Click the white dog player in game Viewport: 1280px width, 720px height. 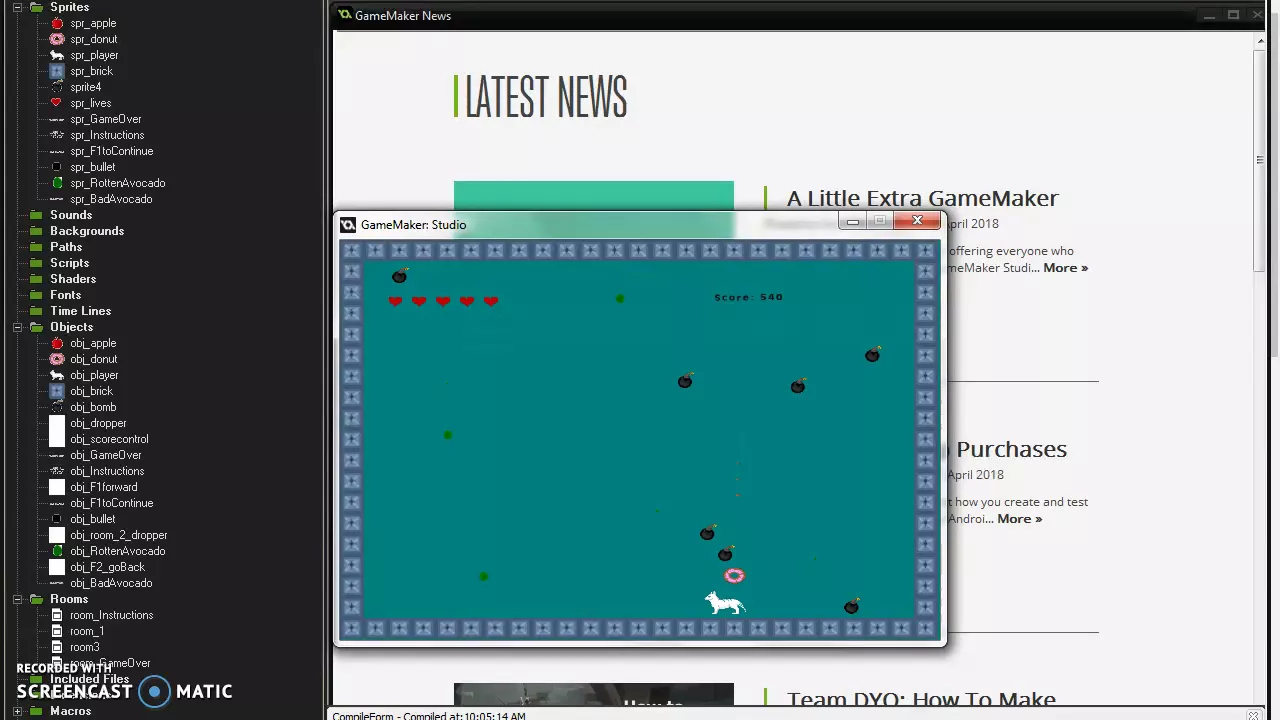pyautogui.click(x=725, y=603)
